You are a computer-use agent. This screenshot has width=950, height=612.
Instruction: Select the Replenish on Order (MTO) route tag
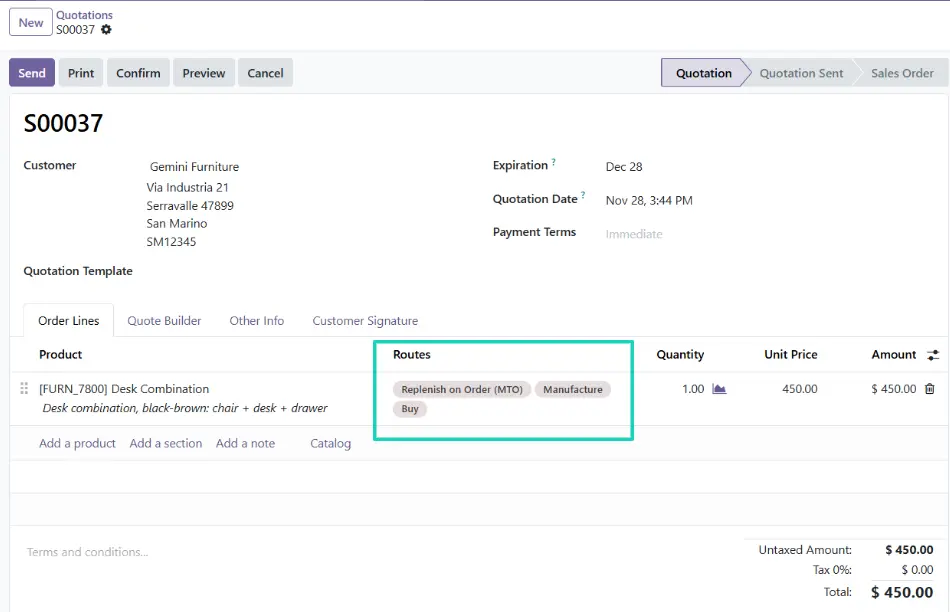(x=460, y=389)
